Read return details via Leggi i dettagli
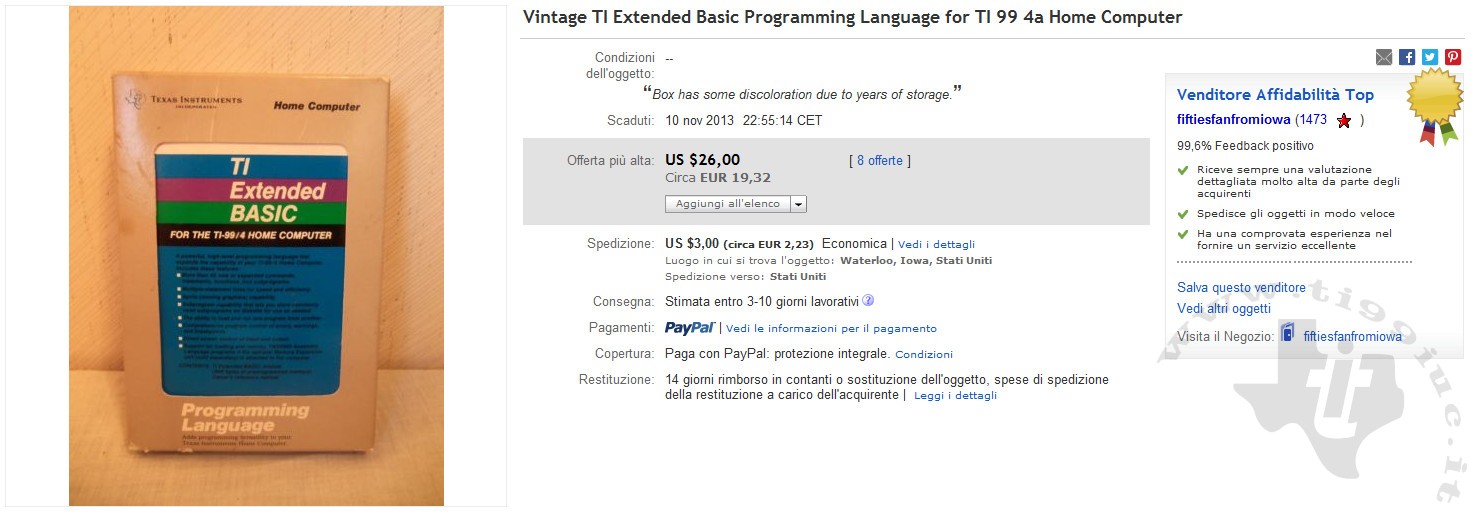Screen dimensions: 1474x514 click(x=955, y=395)
